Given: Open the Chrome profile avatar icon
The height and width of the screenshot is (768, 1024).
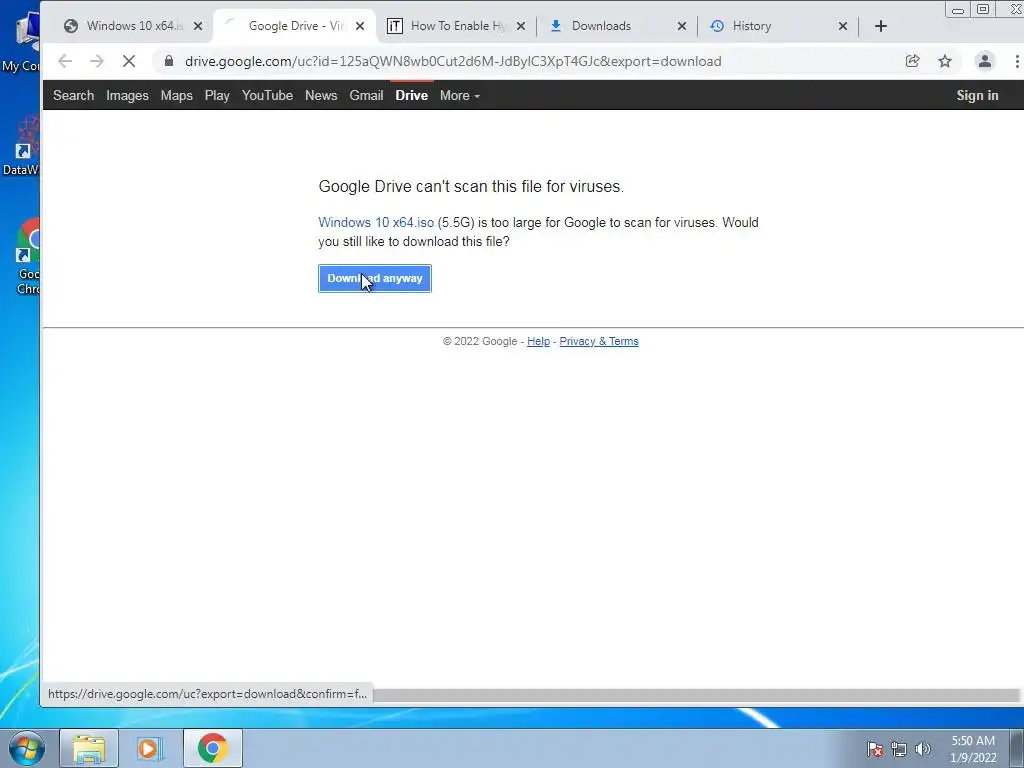Looking at the screenshot, I should [x=984, y=61].
